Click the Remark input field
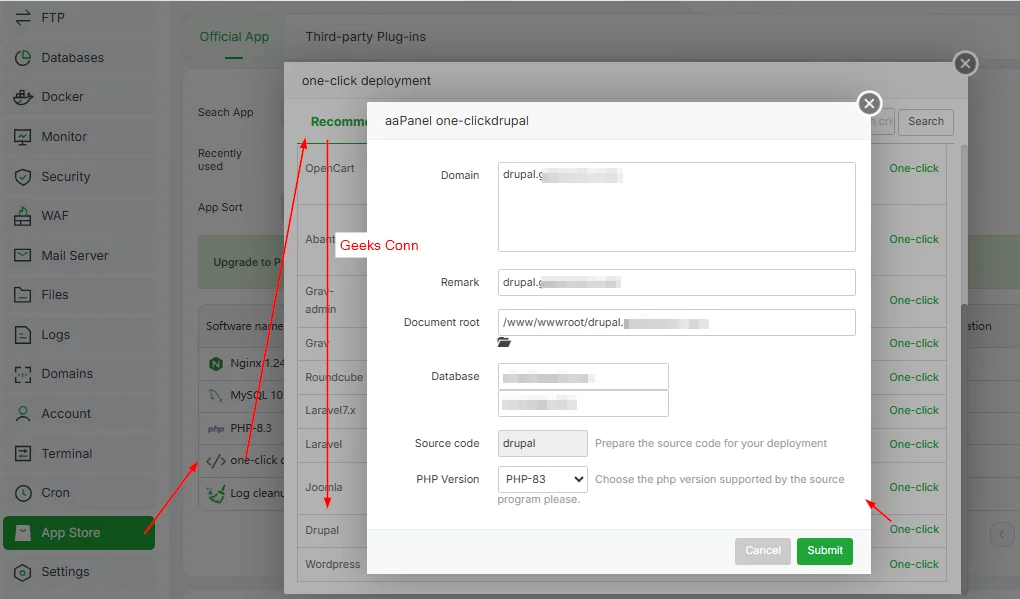1020x599 pixels. click(676, 283)
